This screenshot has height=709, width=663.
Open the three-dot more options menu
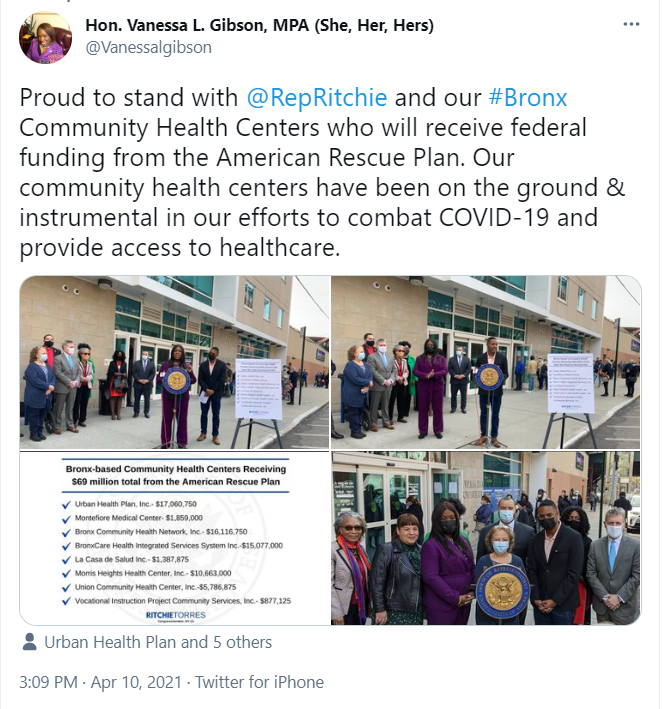[x=631, y=24]
